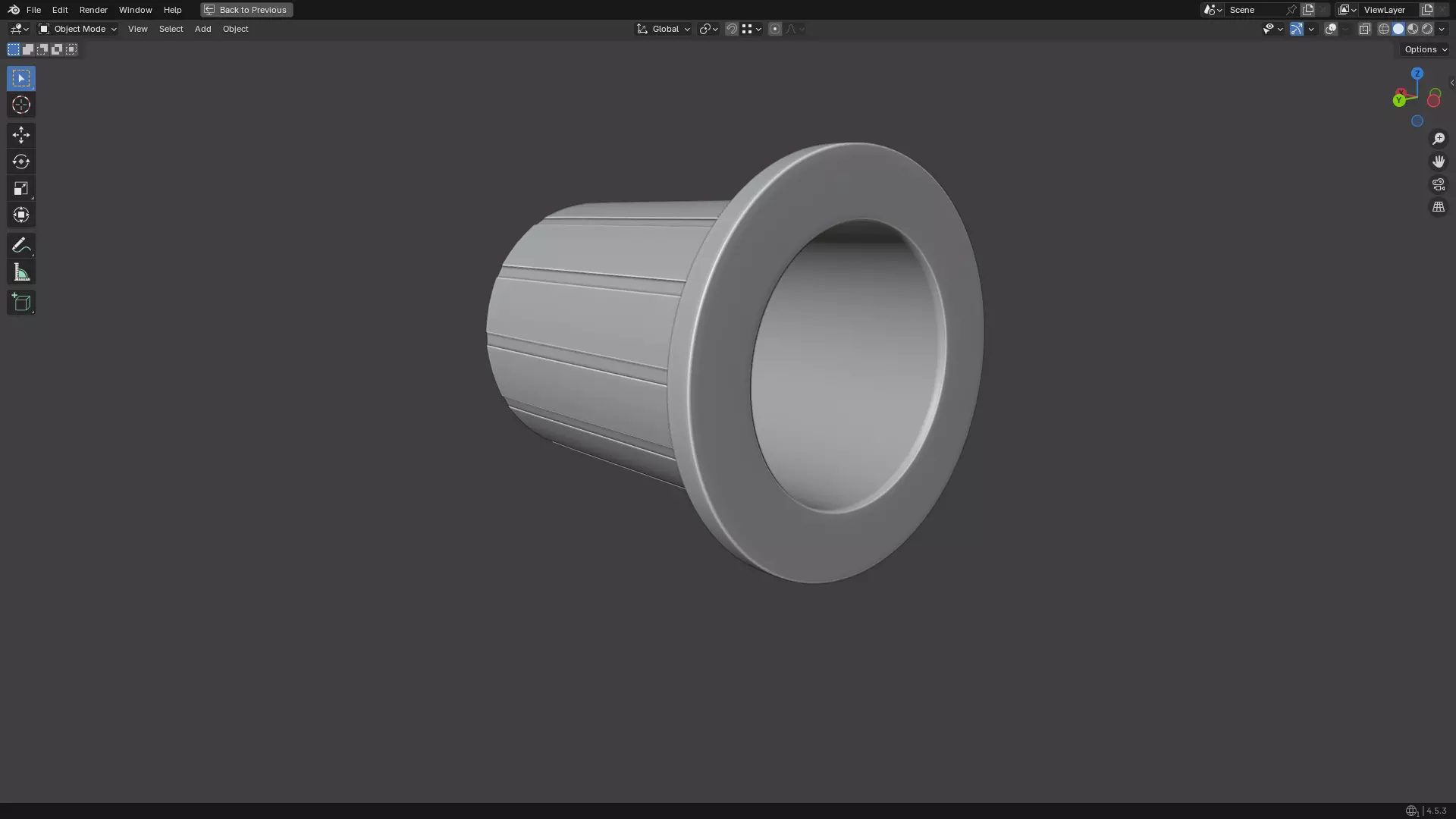
Task: Select the Transform tool
Action: (x=21, y=215)
